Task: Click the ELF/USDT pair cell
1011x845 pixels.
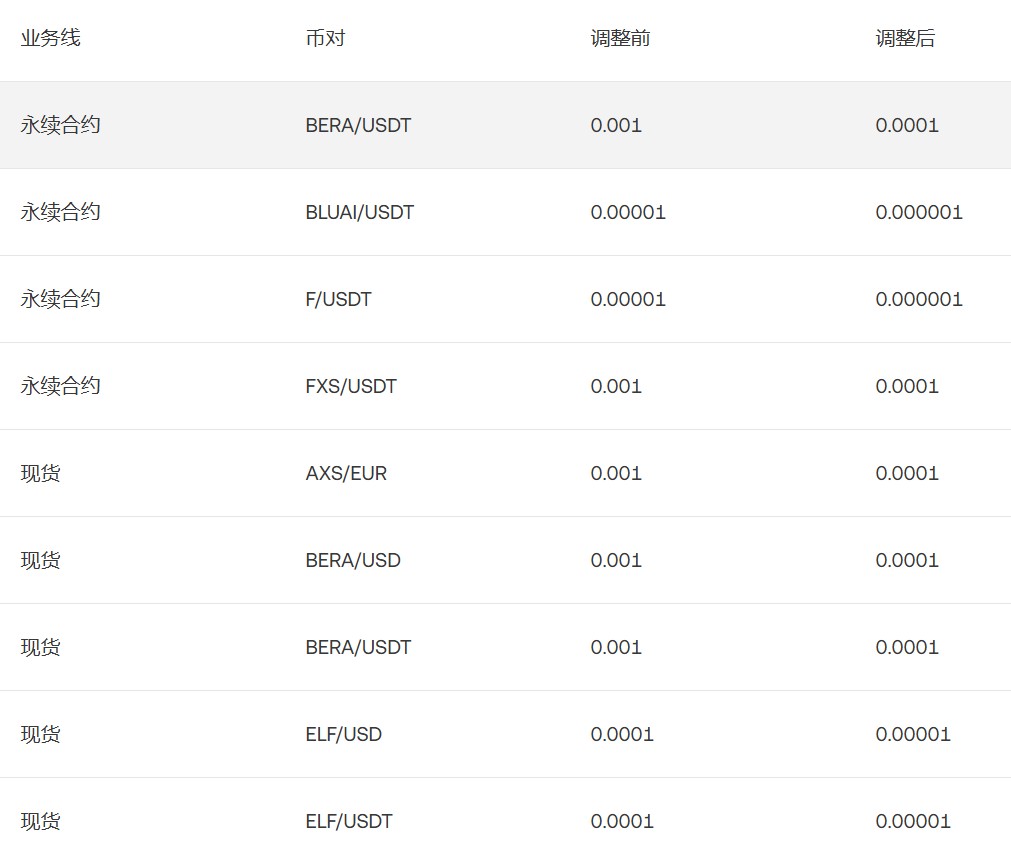Action: [349, 821]
